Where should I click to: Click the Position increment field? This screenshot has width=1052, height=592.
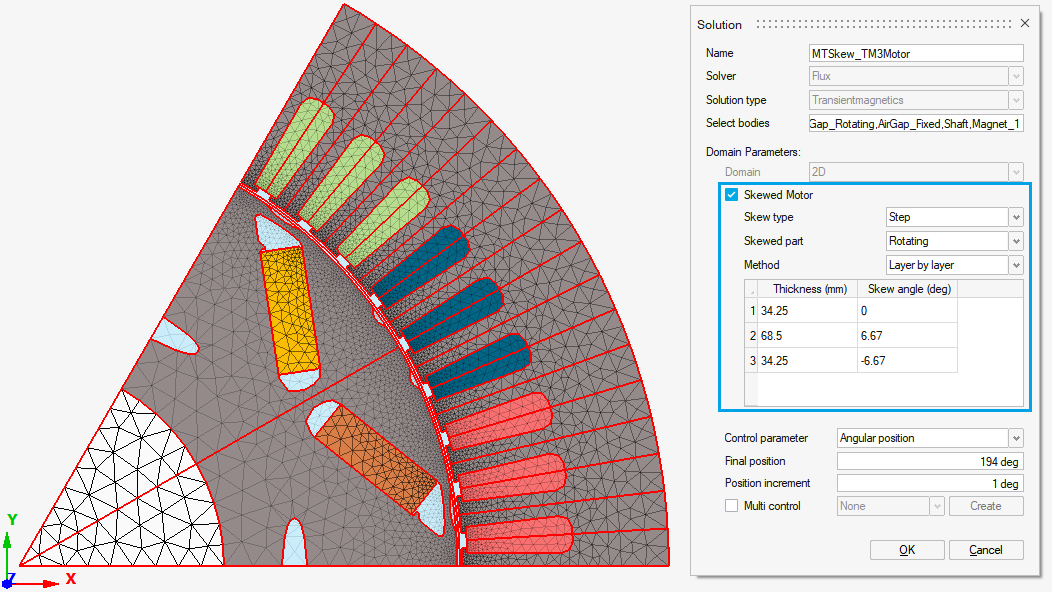click(929, 483)
